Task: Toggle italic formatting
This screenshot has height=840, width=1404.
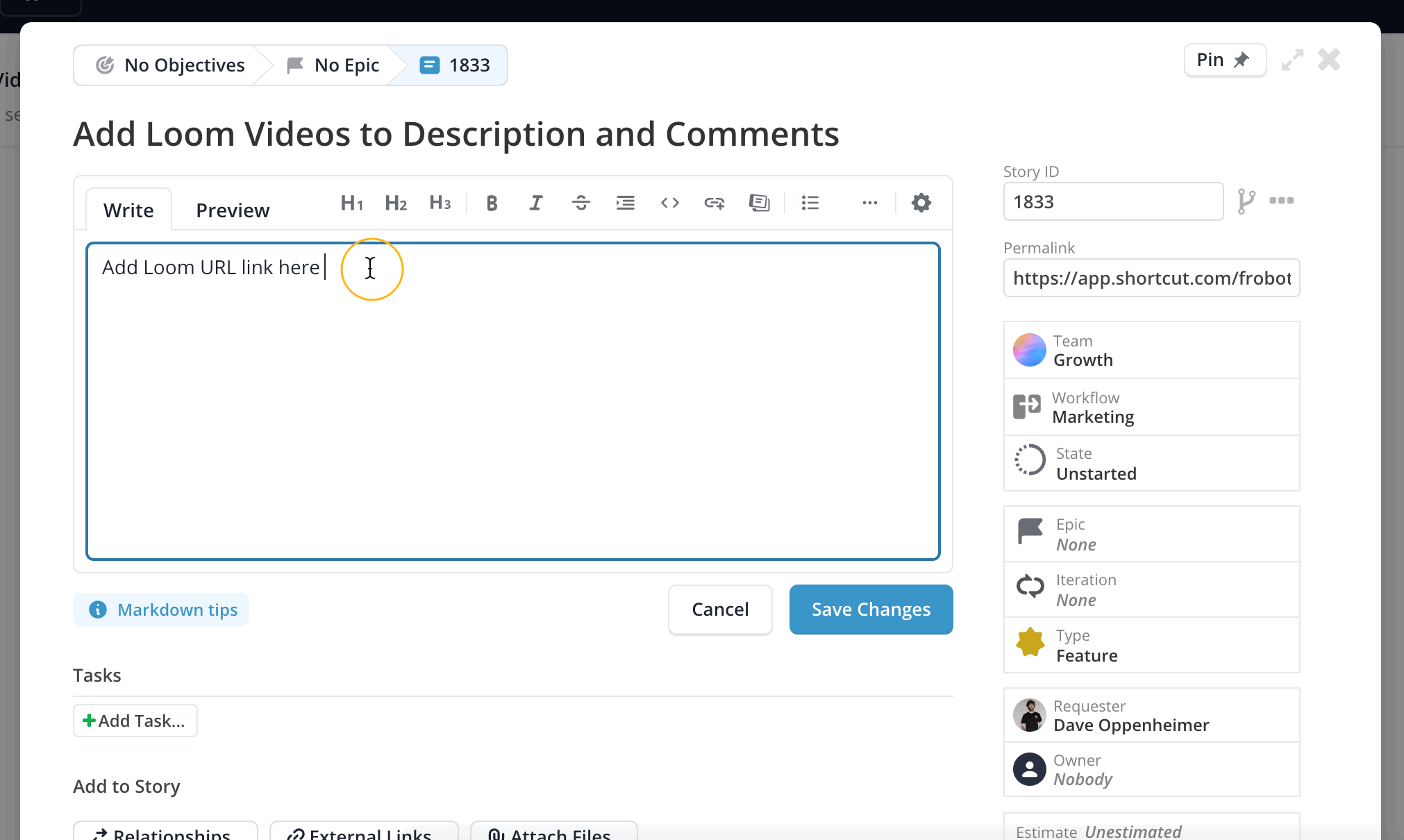Action: 535,203
